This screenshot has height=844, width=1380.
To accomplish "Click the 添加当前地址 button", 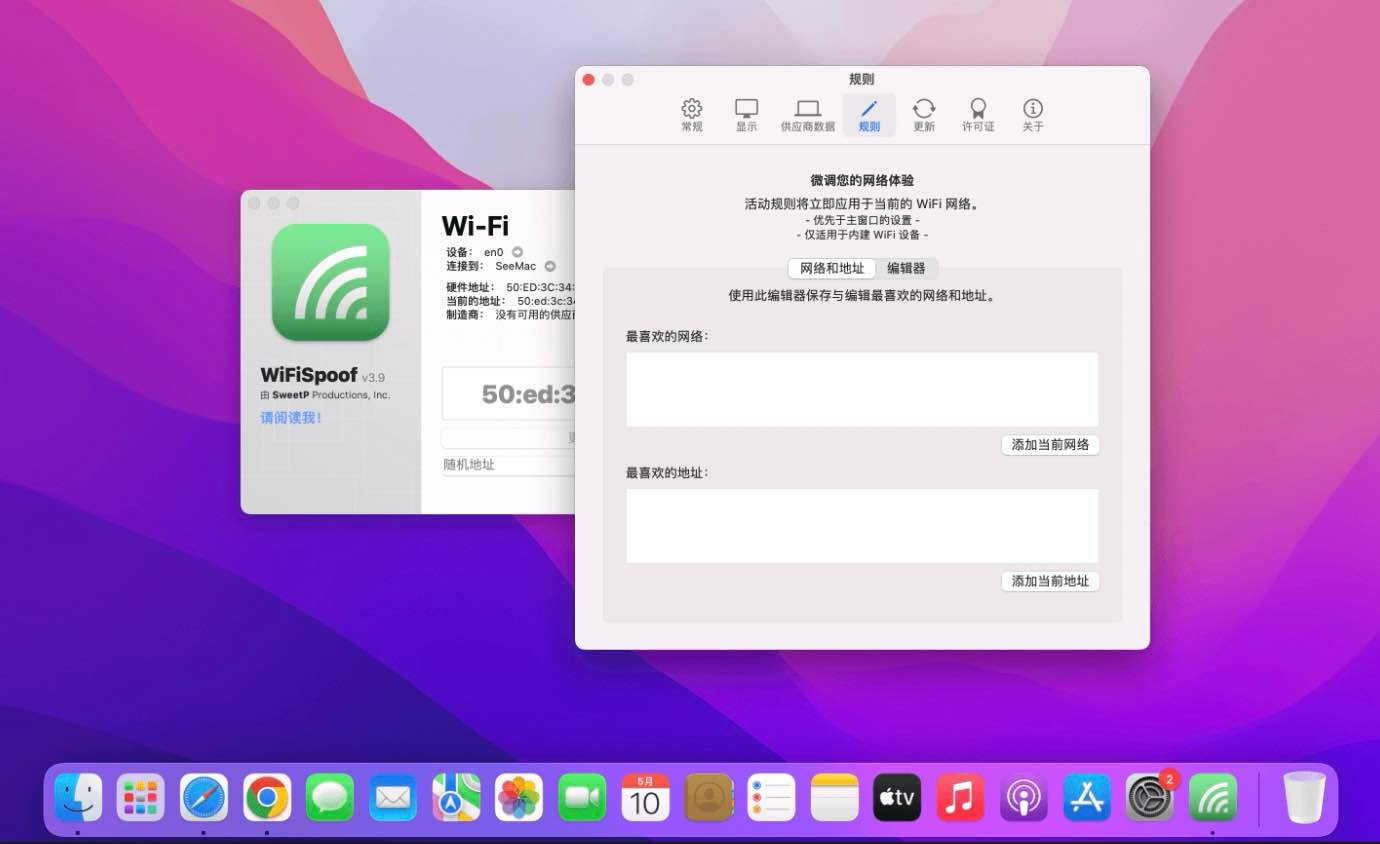I will (x=1050, y=581).
